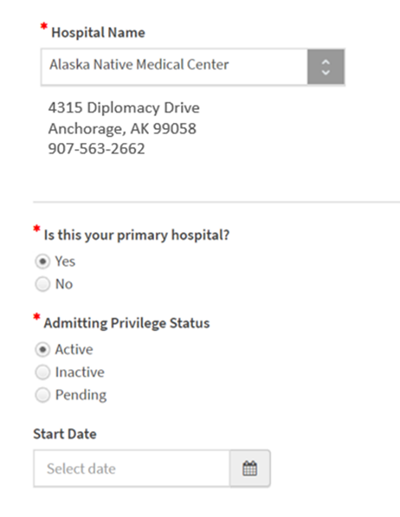Click the 'Is this your primary hospital?' label
The width and height of the screenshot is (400, 517).
coord(137,235)
